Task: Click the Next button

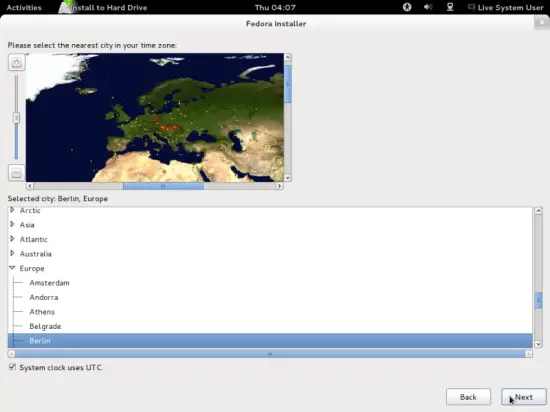Action: coord(523,397)
